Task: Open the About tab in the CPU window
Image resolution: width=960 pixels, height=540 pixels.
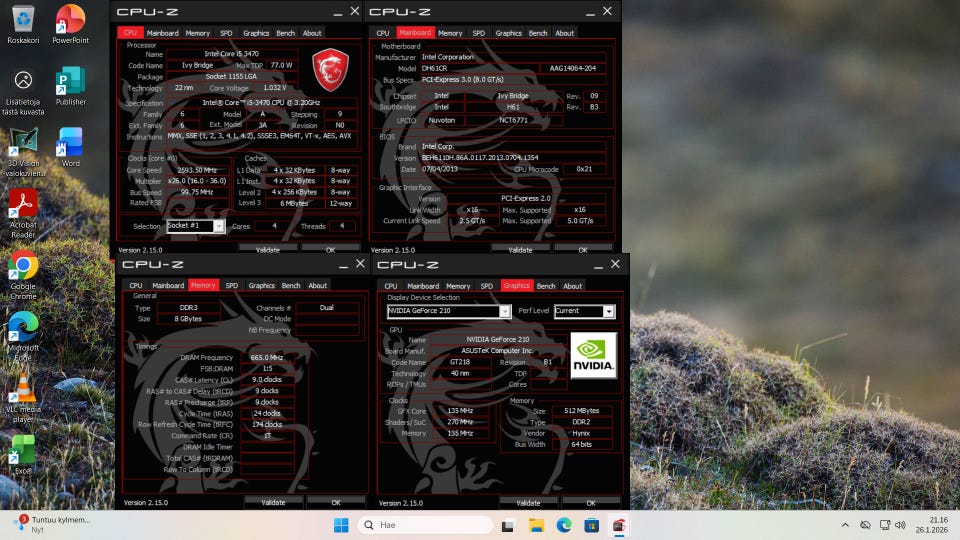Action: tap(312, 33)
